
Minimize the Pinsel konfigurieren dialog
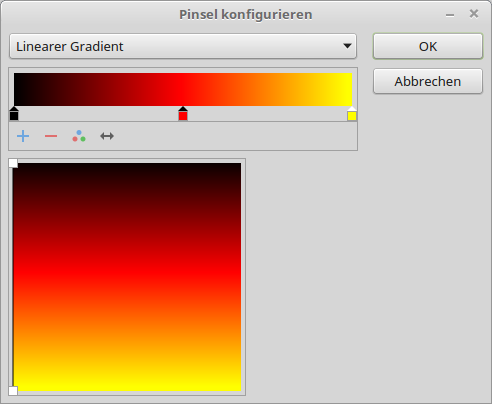tap(450, 15)
